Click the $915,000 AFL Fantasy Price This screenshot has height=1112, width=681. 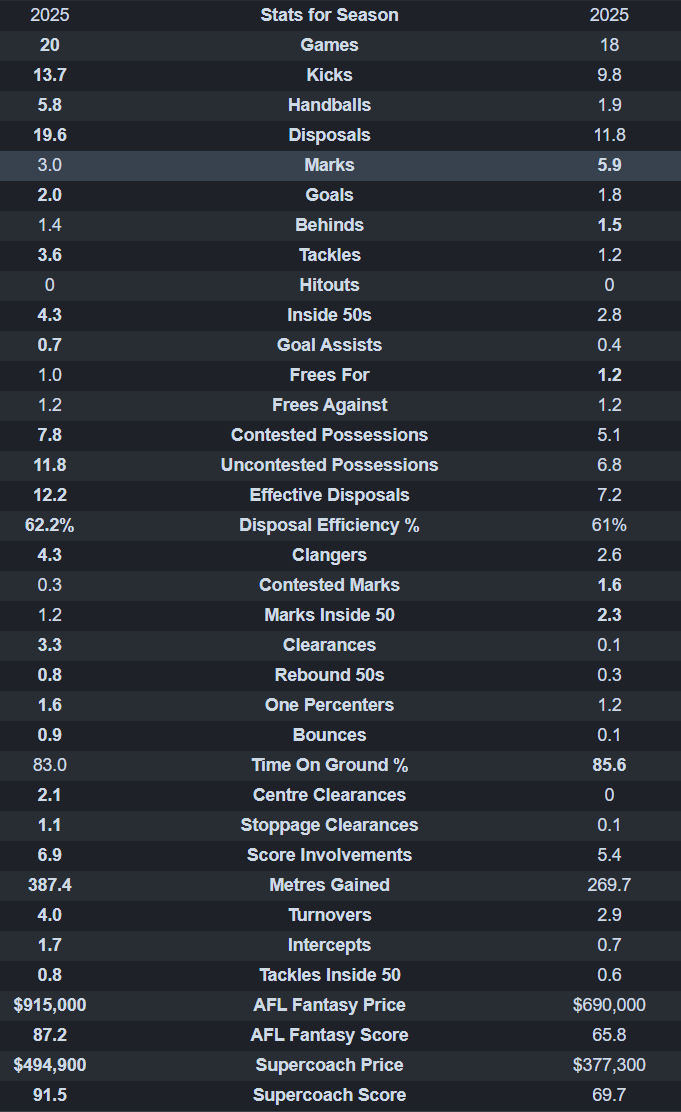(x=49, y=1005)
